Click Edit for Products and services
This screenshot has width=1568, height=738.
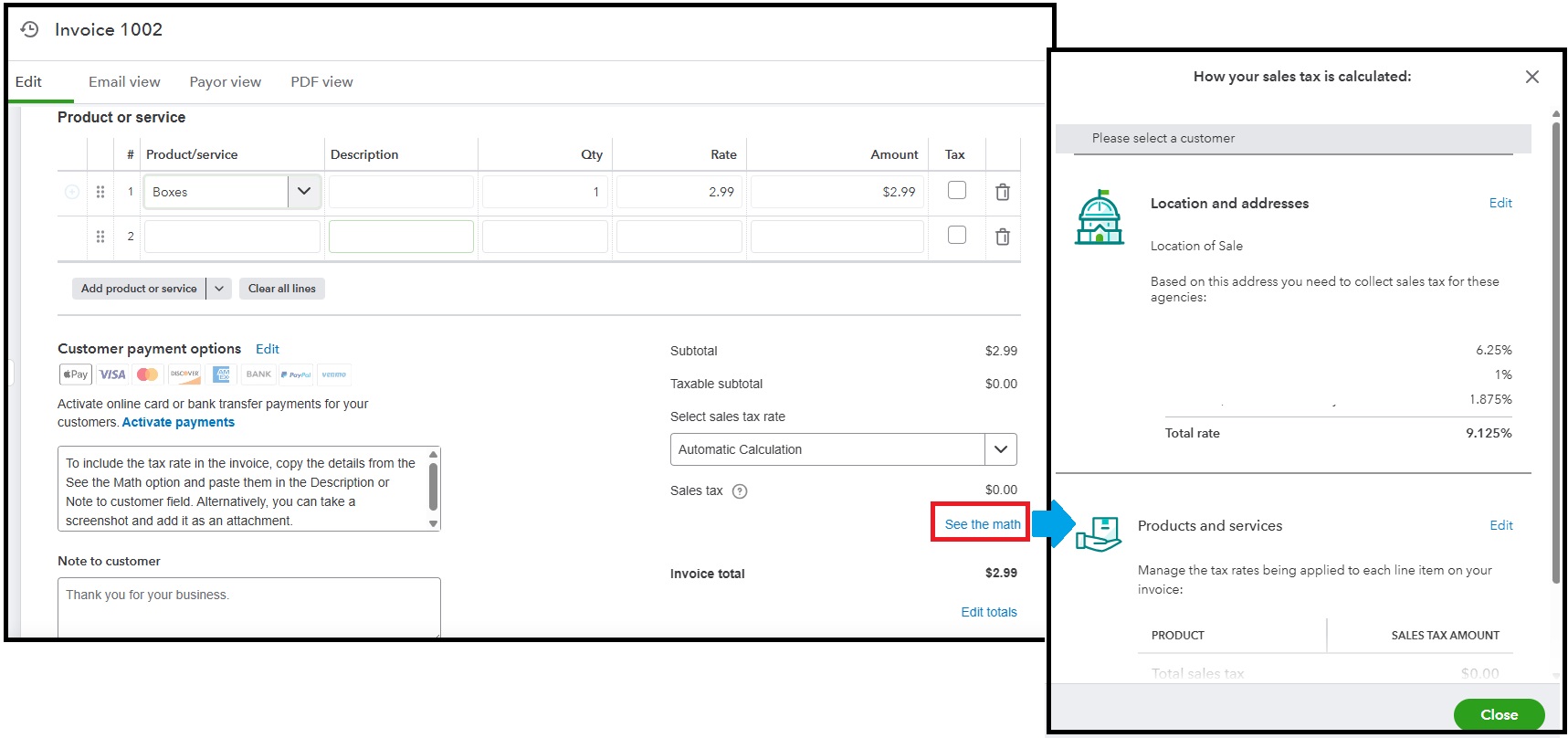click(1501, 525)
